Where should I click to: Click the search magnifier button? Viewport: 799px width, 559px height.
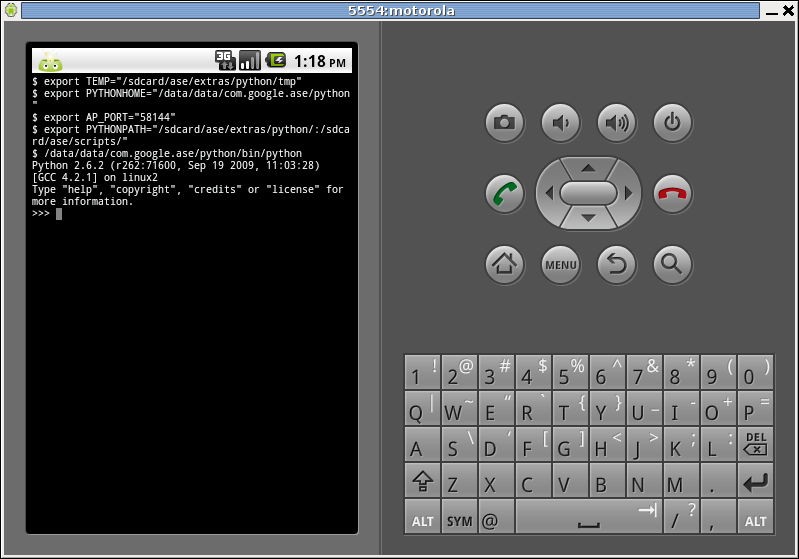[x=673, y=264]
